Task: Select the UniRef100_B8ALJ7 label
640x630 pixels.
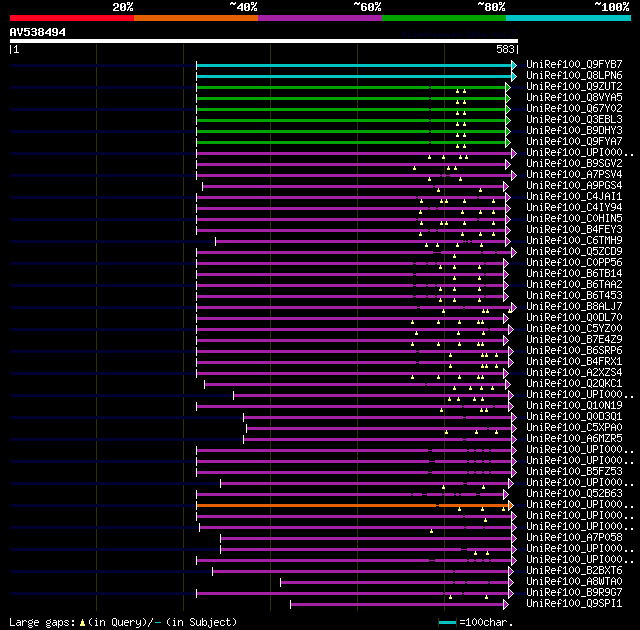Action: click(x=574, y=307)
